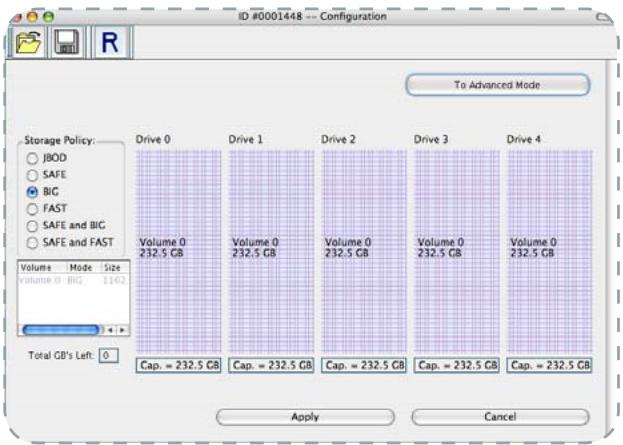The image size is (623, 445).
Task: Select the SAFE storage policy
Action: [32, 175]
